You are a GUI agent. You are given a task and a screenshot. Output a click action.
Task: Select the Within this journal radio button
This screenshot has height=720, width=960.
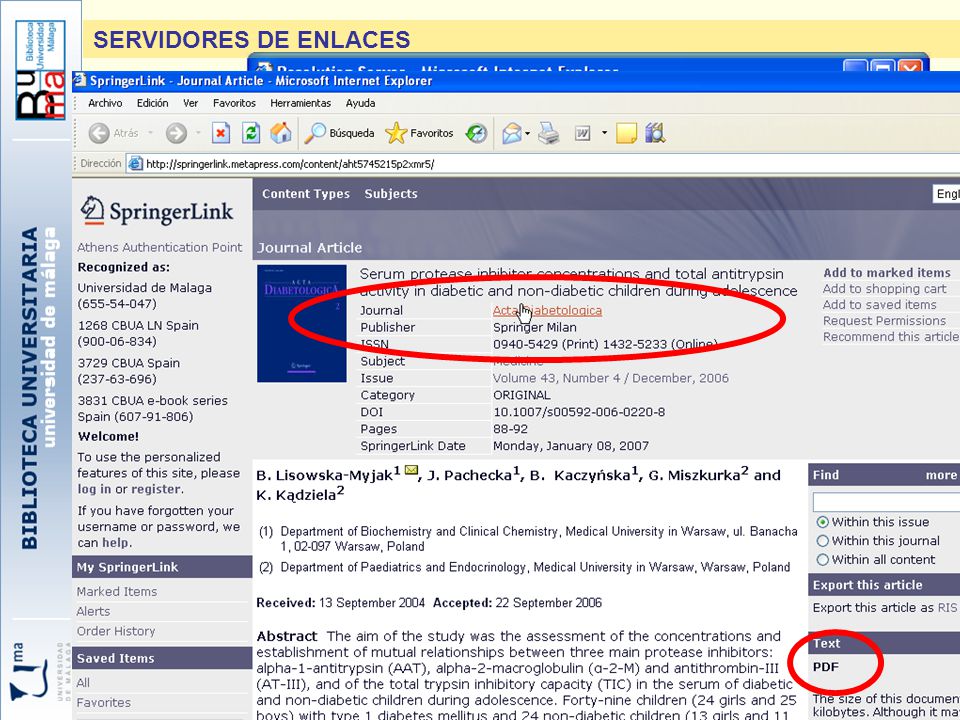tap(823, 541)
